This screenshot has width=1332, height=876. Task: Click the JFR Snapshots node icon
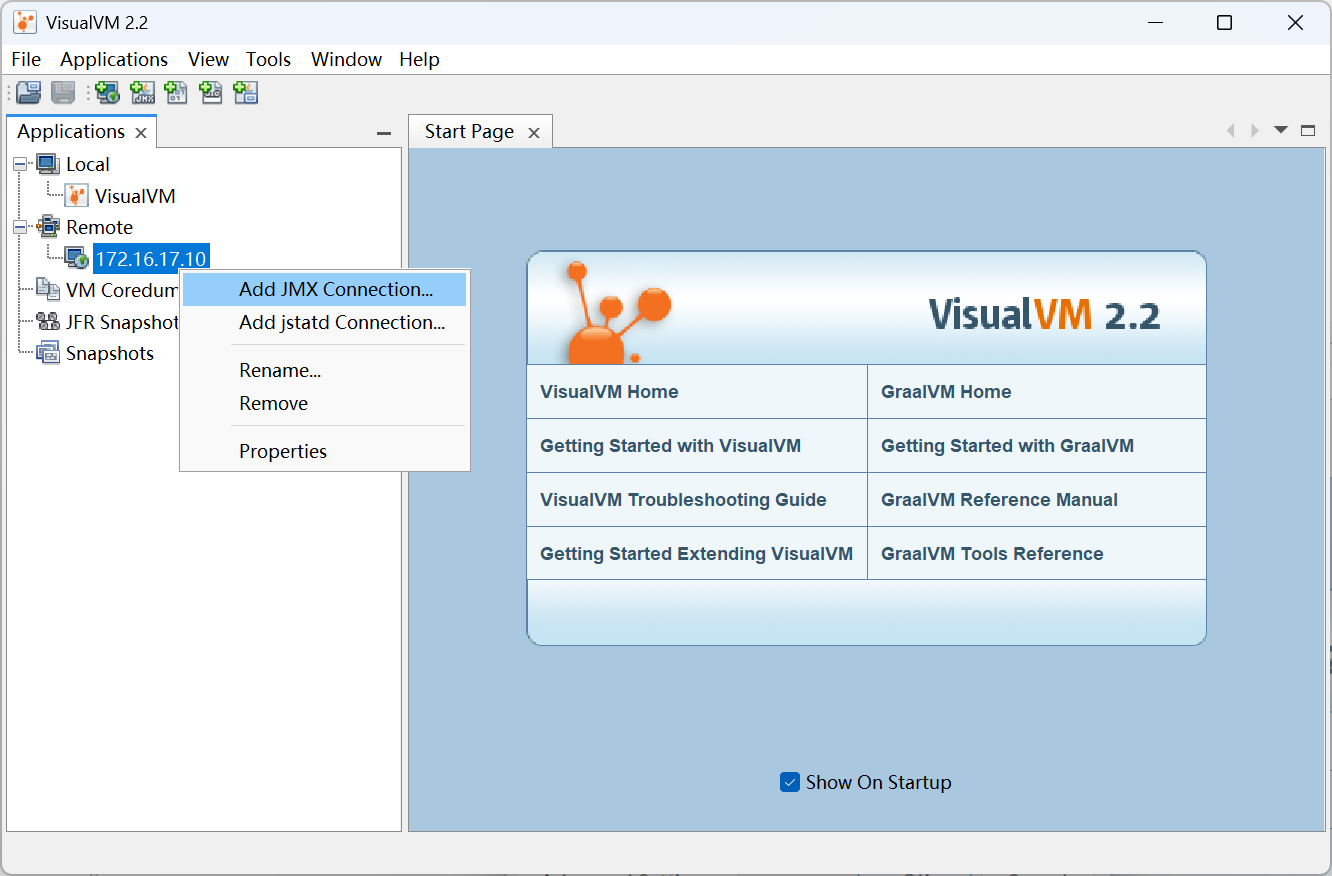(x=48, y=322)
